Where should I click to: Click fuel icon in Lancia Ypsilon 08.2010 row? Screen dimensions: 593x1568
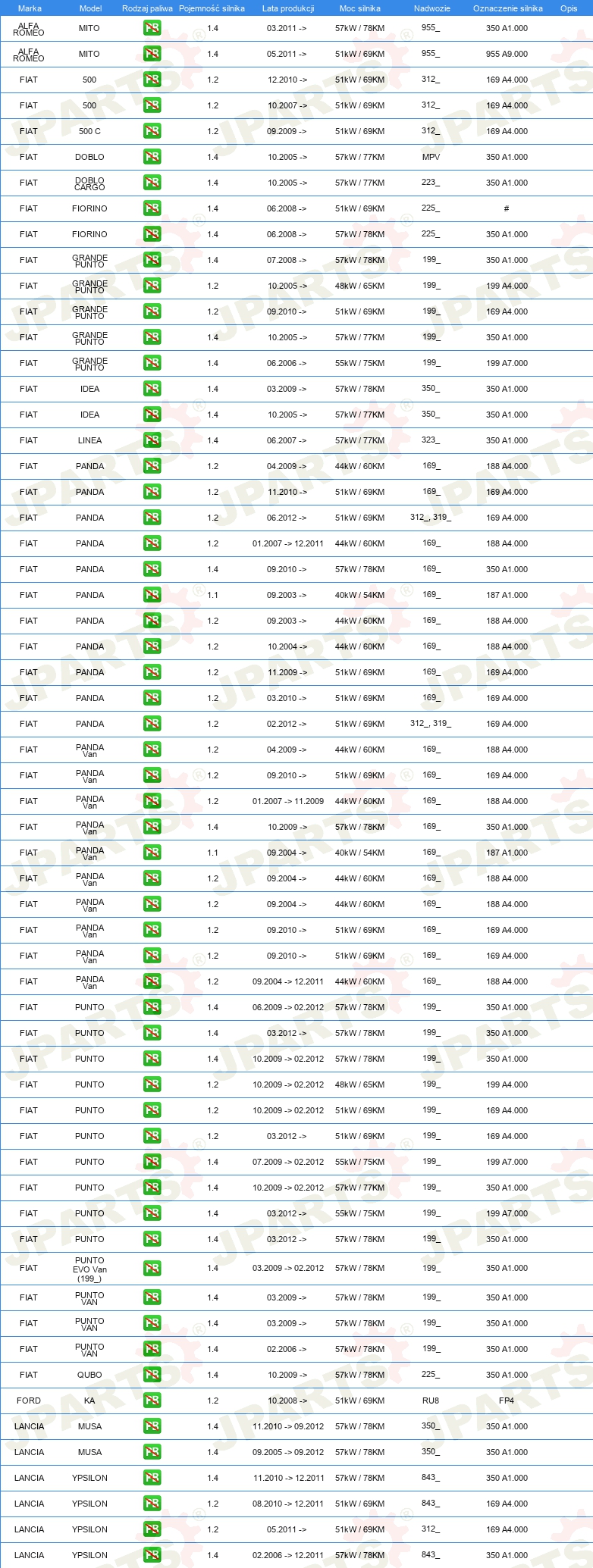[152, 1504]
